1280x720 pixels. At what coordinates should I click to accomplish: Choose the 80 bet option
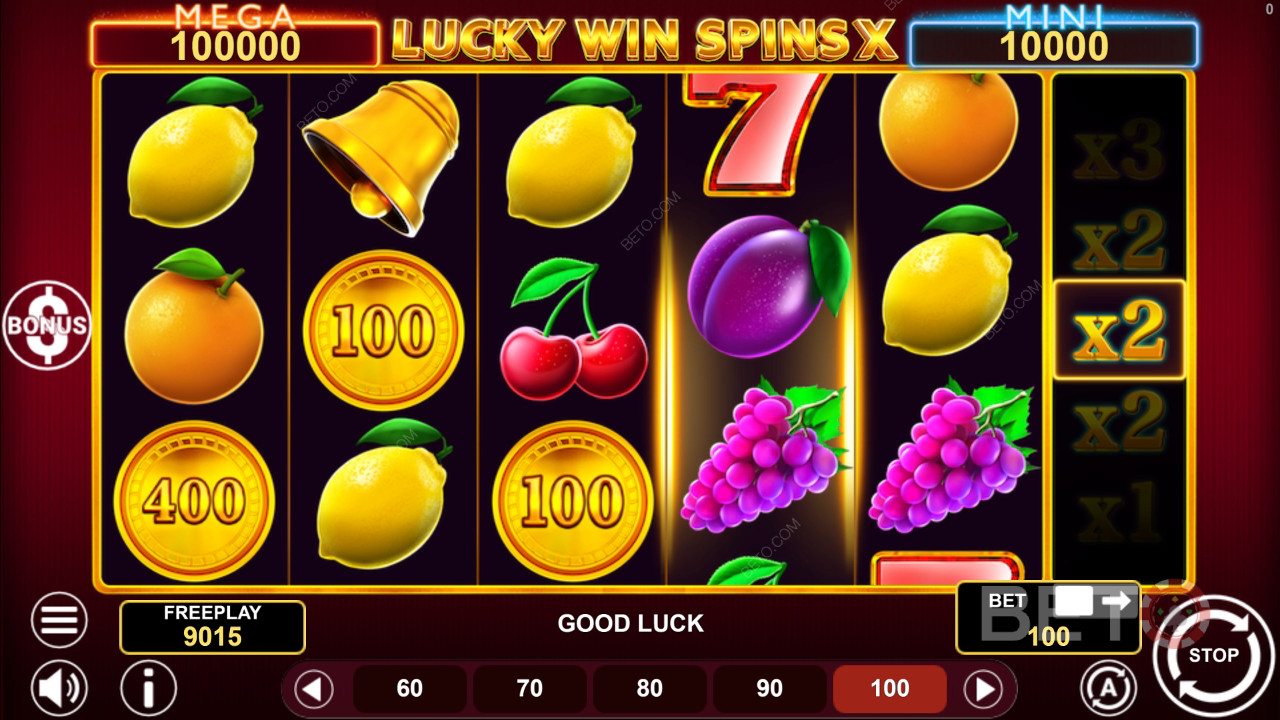point(650,689)
